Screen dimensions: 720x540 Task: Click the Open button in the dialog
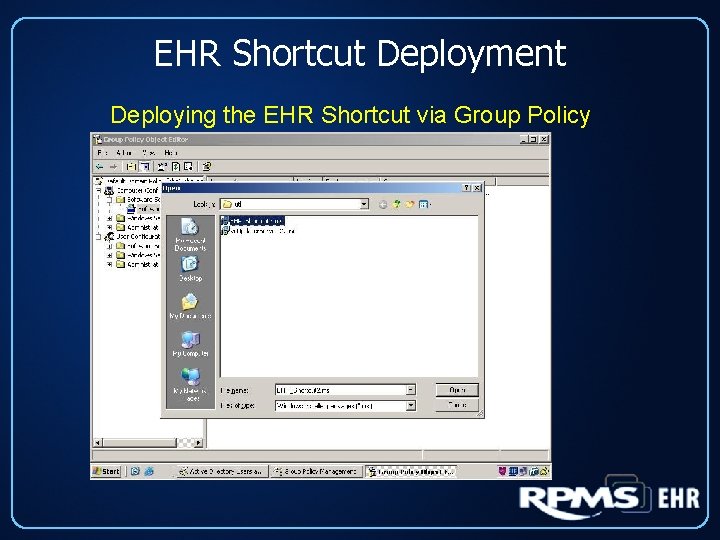(457, 390)
